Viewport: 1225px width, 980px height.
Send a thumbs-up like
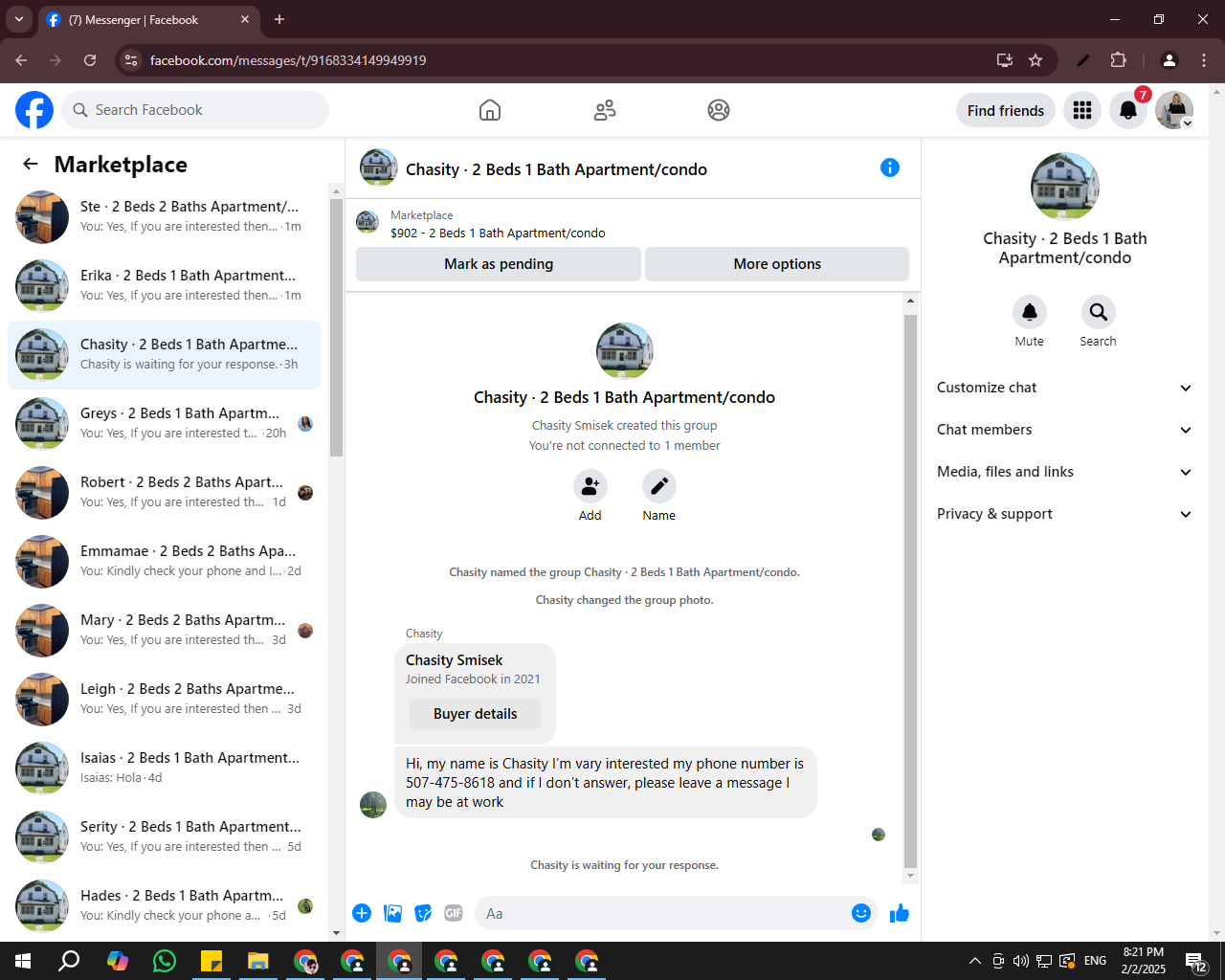(900, 913)
